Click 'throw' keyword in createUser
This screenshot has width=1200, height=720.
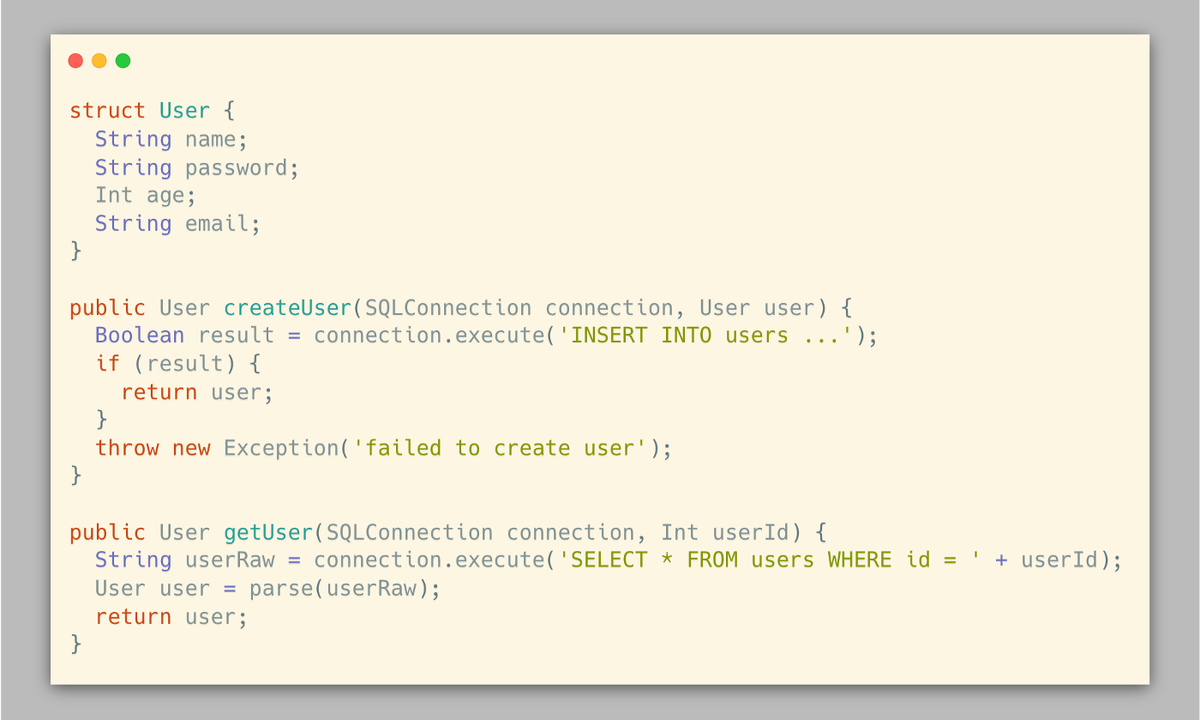(127, 448)
